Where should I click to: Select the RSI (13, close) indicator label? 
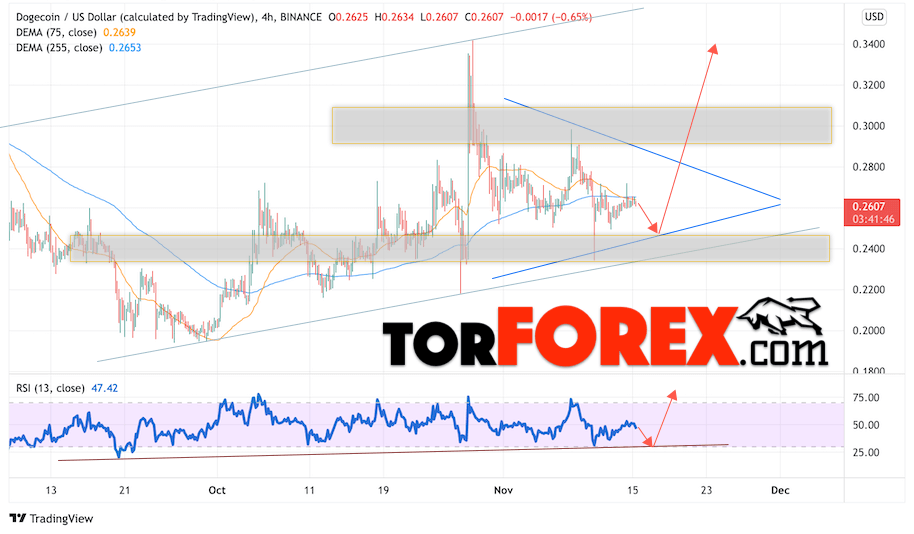pos(50,388)
